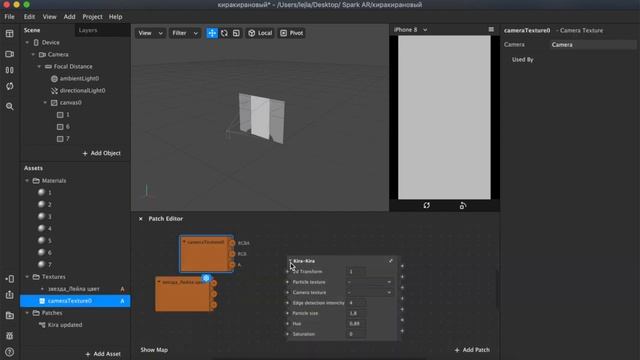The width and height of the screenshot is (640, 360).
Task: Toggle the Pivot mode button
Action: (x=291, y=33)
